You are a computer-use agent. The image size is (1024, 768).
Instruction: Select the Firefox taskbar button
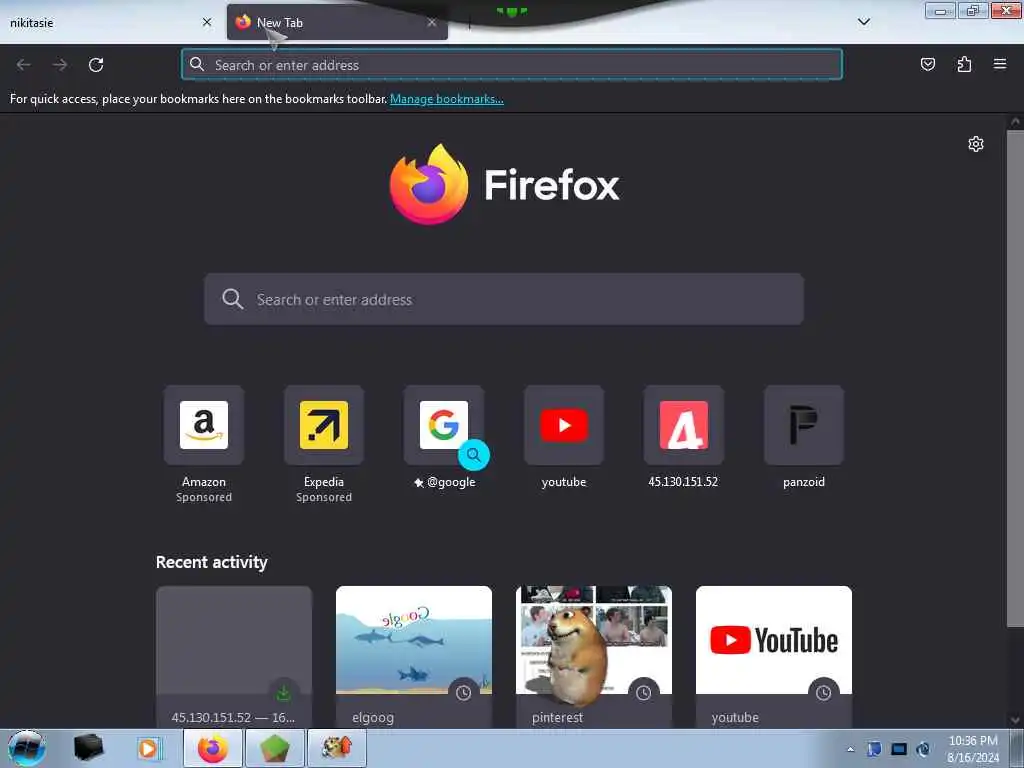point(213,748)
